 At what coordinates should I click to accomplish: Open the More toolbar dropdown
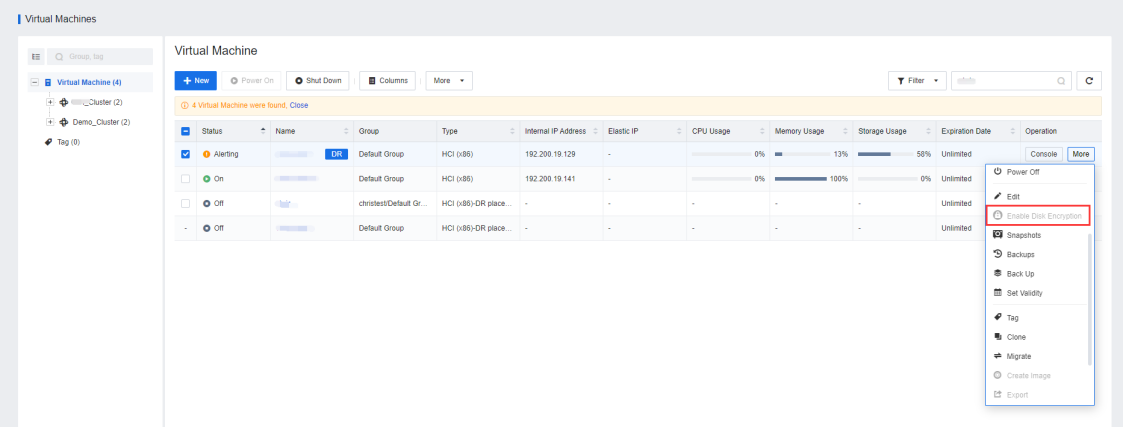[449, 81]
